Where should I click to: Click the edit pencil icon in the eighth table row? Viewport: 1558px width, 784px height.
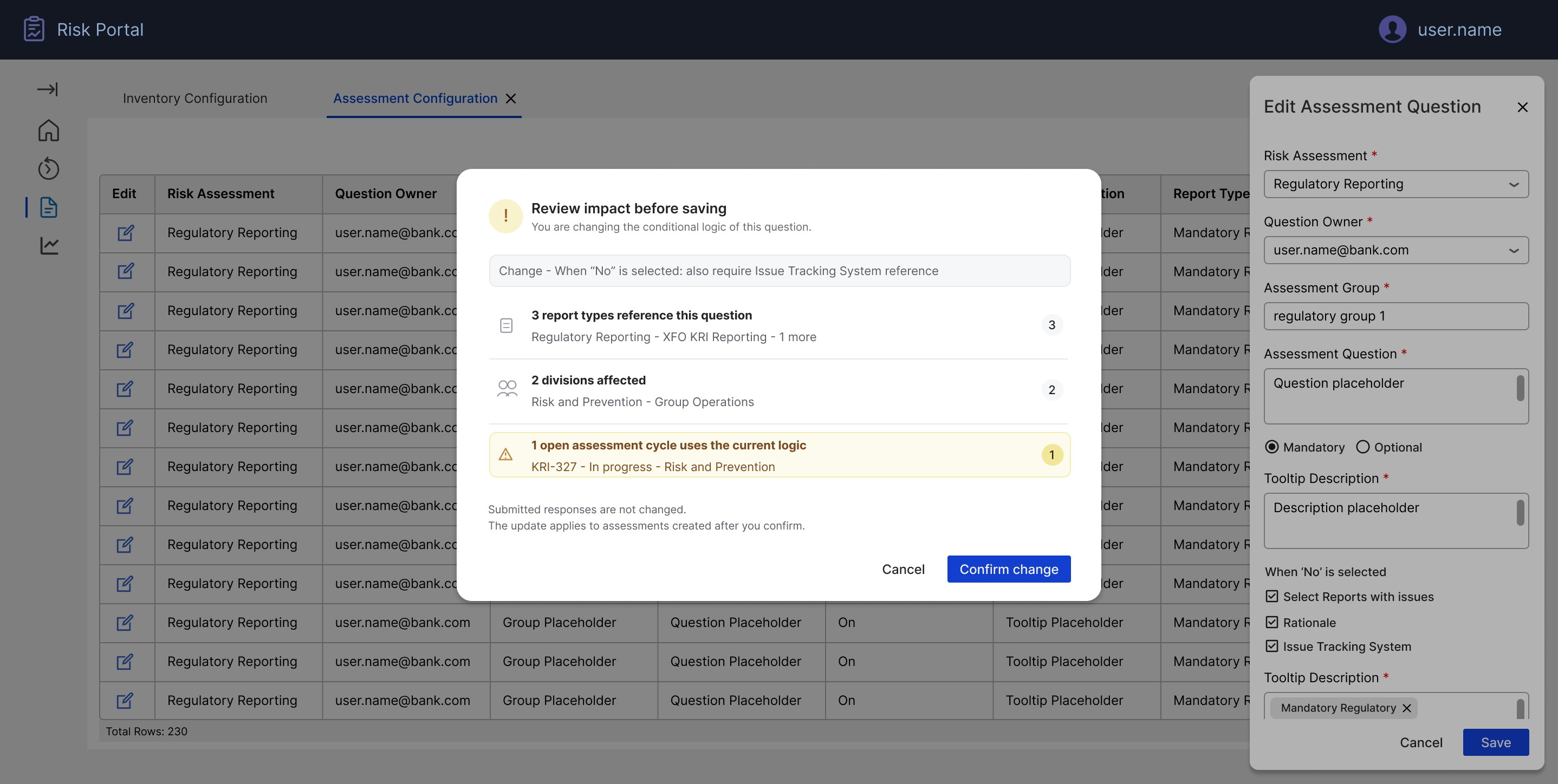tap(125, 505)
